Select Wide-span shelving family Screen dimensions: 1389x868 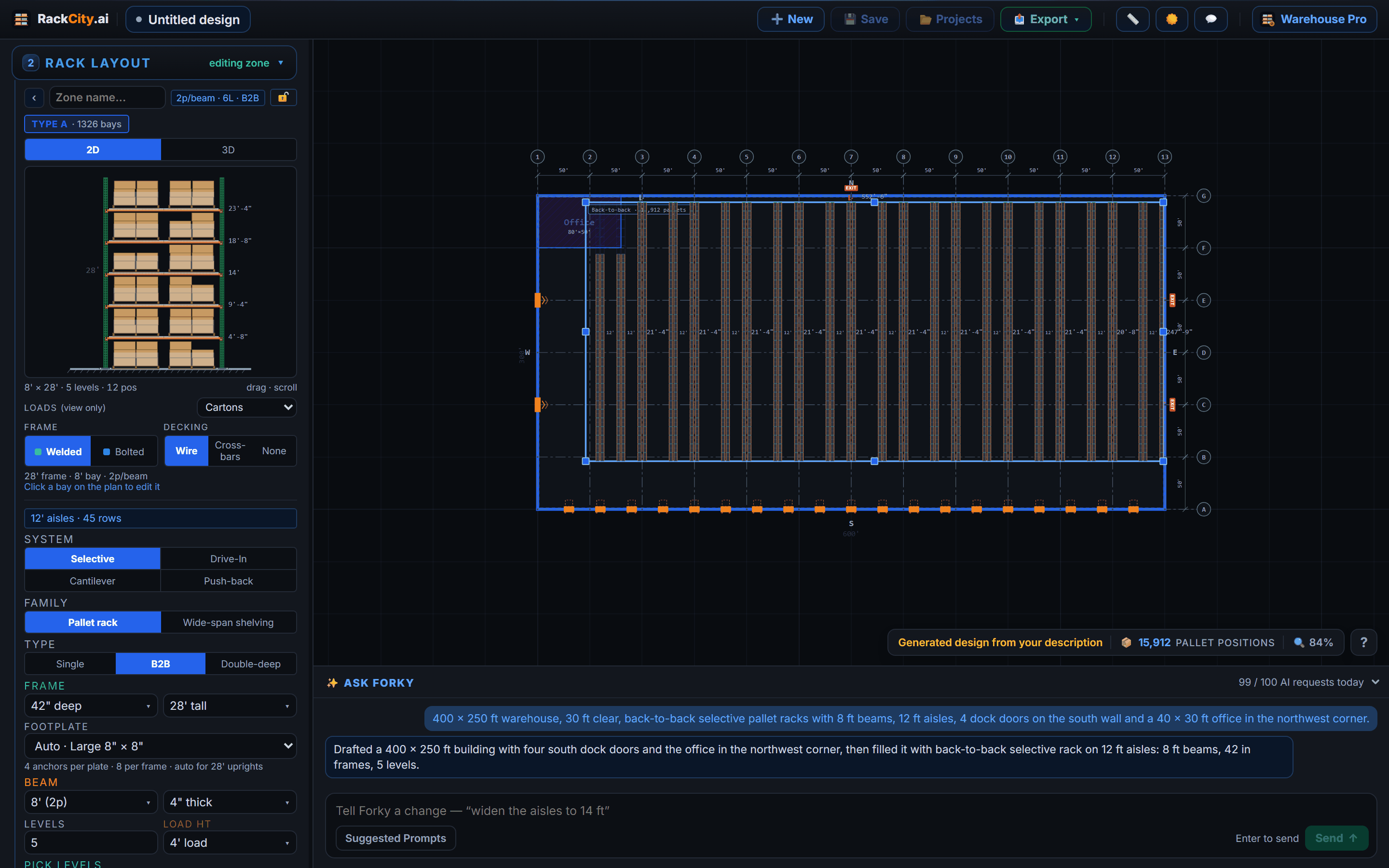(228, 622)
